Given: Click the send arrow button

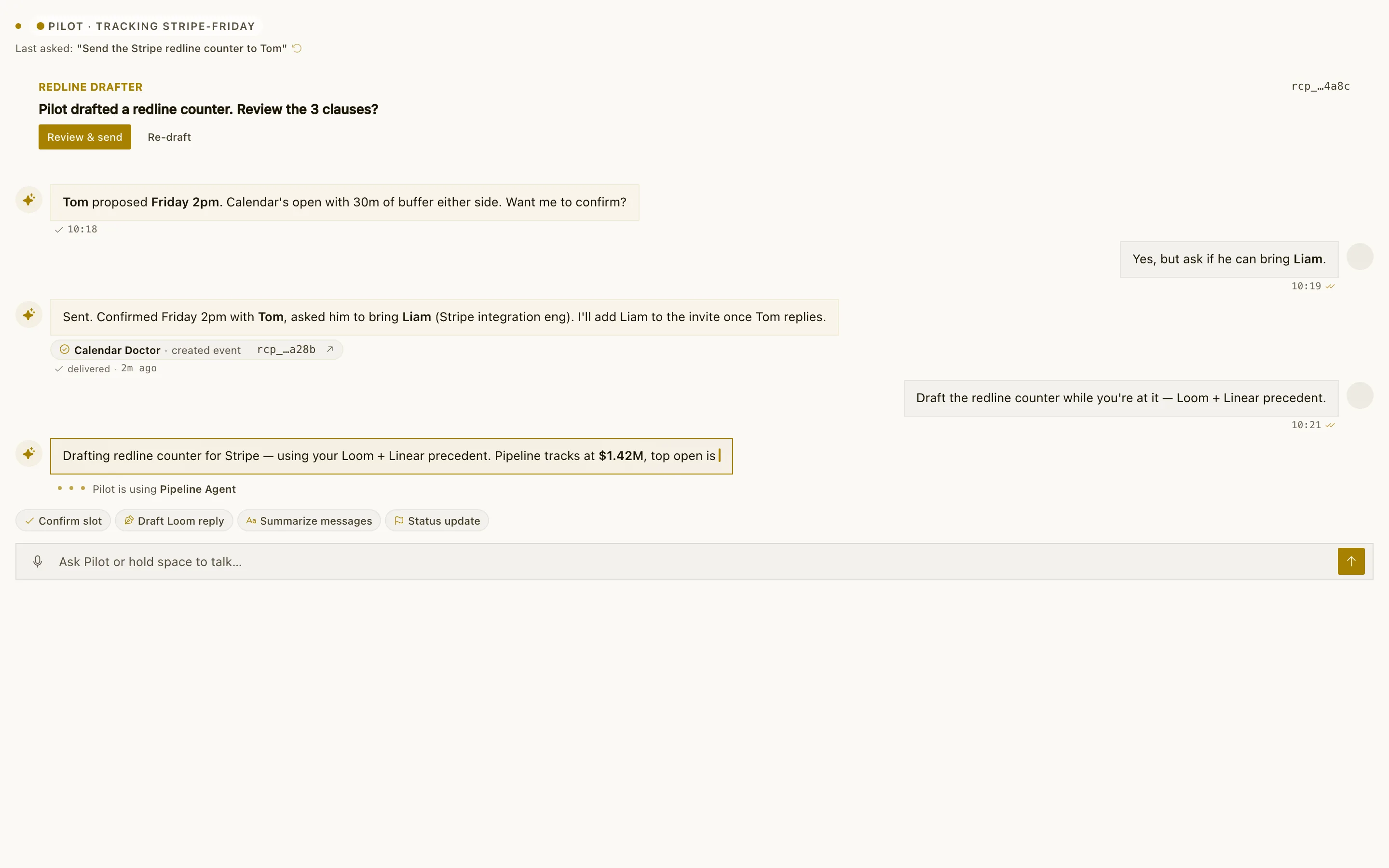Looking at the screenshot, I should click(1351, 561).
